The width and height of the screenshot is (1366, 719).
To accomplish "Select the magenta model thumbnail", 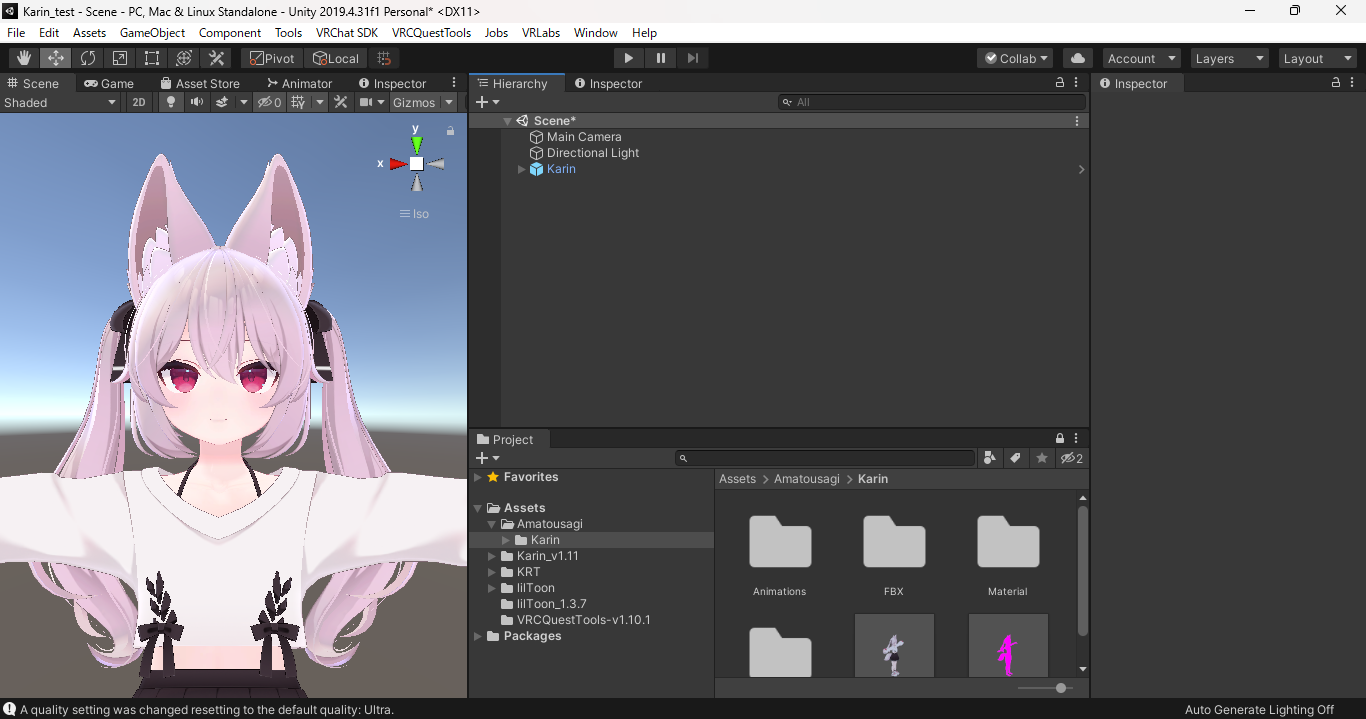I will (x=1008, y=645).
